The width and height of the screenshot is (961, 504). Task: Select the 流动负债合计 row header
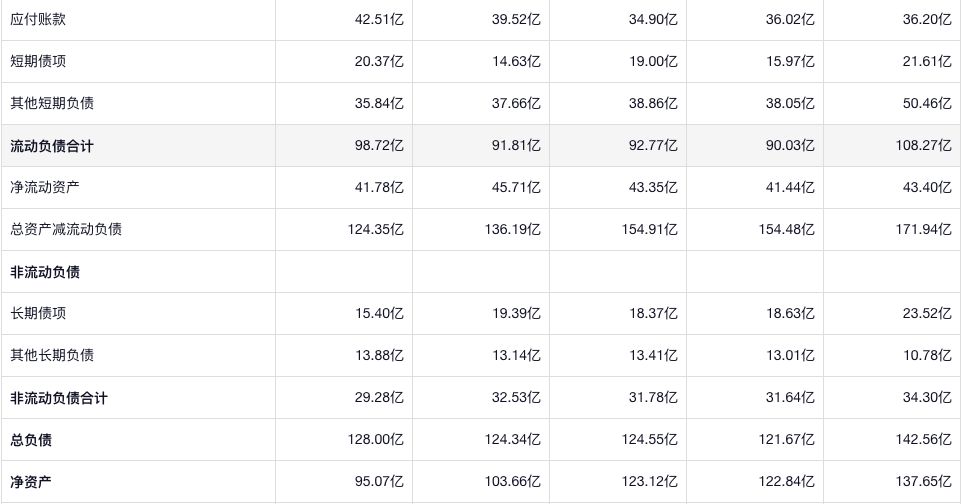click(52, 146)
